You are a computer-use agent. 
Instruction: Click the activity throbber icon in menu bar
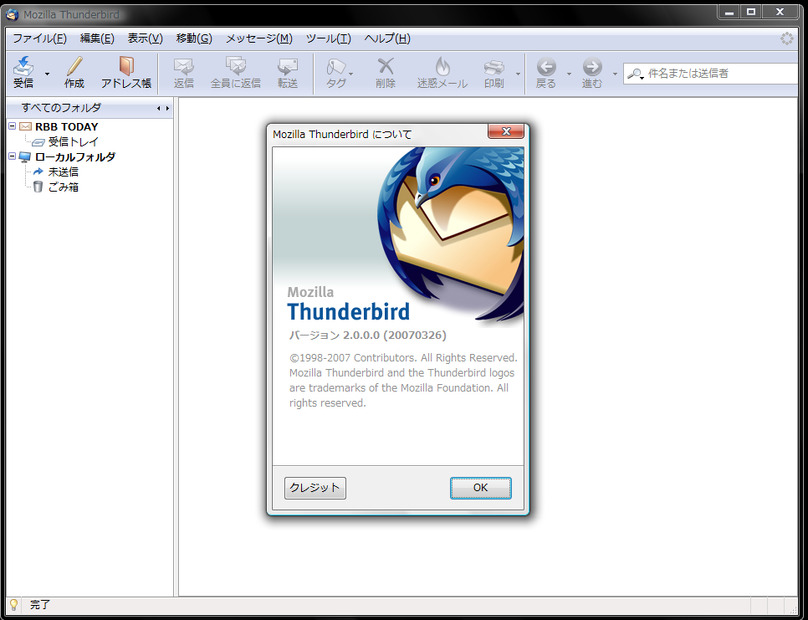786,39
